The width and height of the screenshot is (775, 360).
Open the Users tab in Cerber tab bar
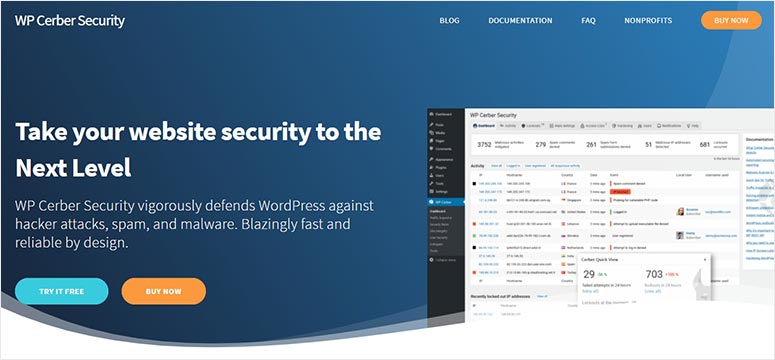click(x=646, y=126)
